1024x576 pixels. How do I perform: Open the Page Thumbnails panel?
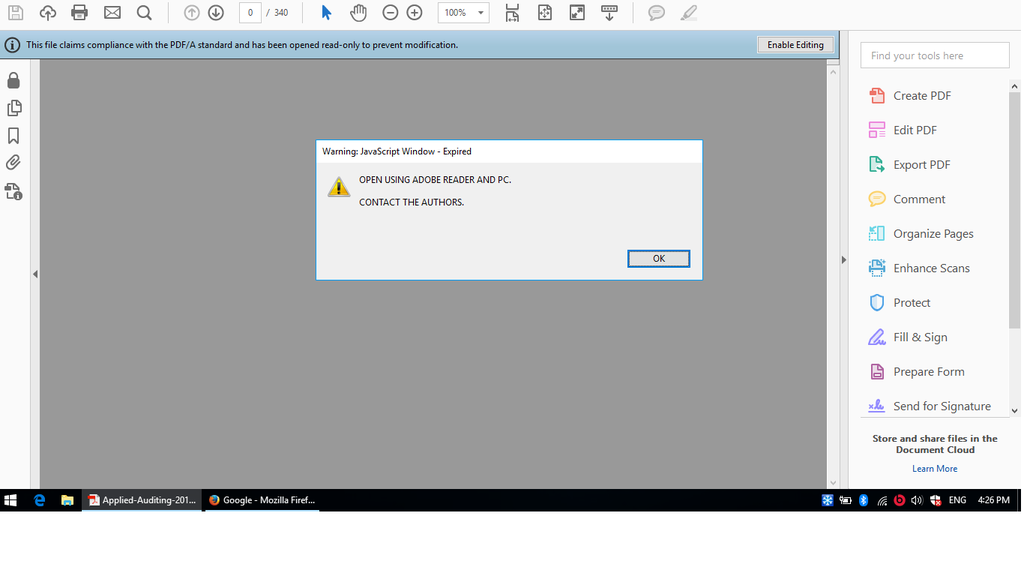(14, 108)
